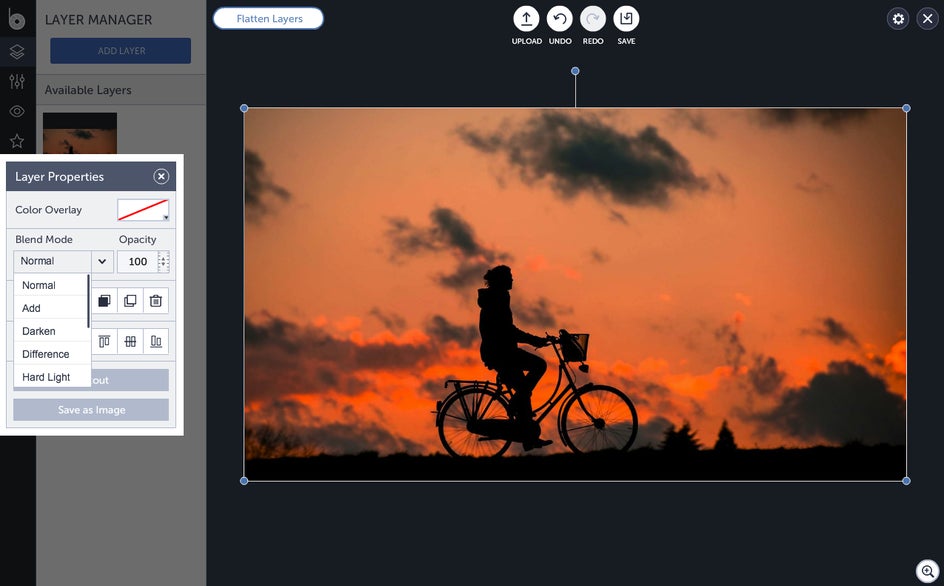Image resolution: width=944 pixels, height=586 pixels.
Task: Click the Save icon
Action: click(626, 19)
